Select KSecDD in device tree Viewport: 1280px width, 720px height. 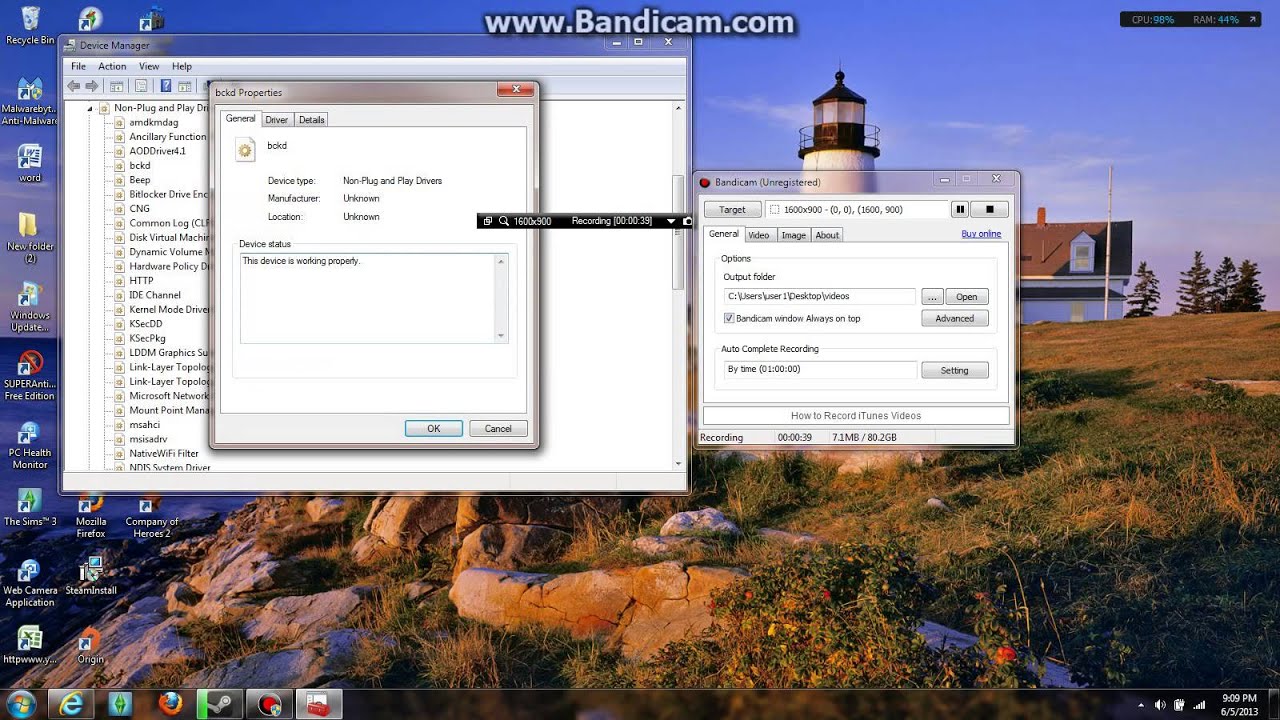(x=145, y=324)
